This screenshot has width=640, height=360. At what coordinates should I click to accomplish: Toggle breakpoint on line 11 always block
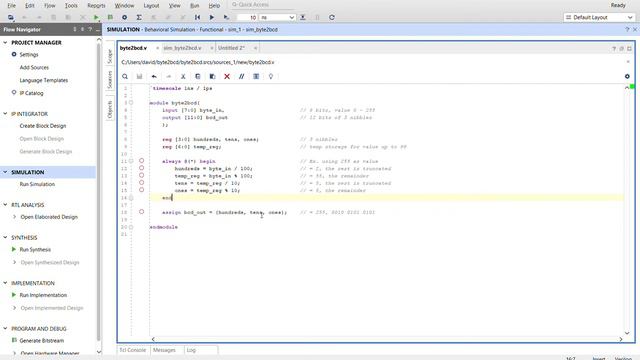point(141,161)
